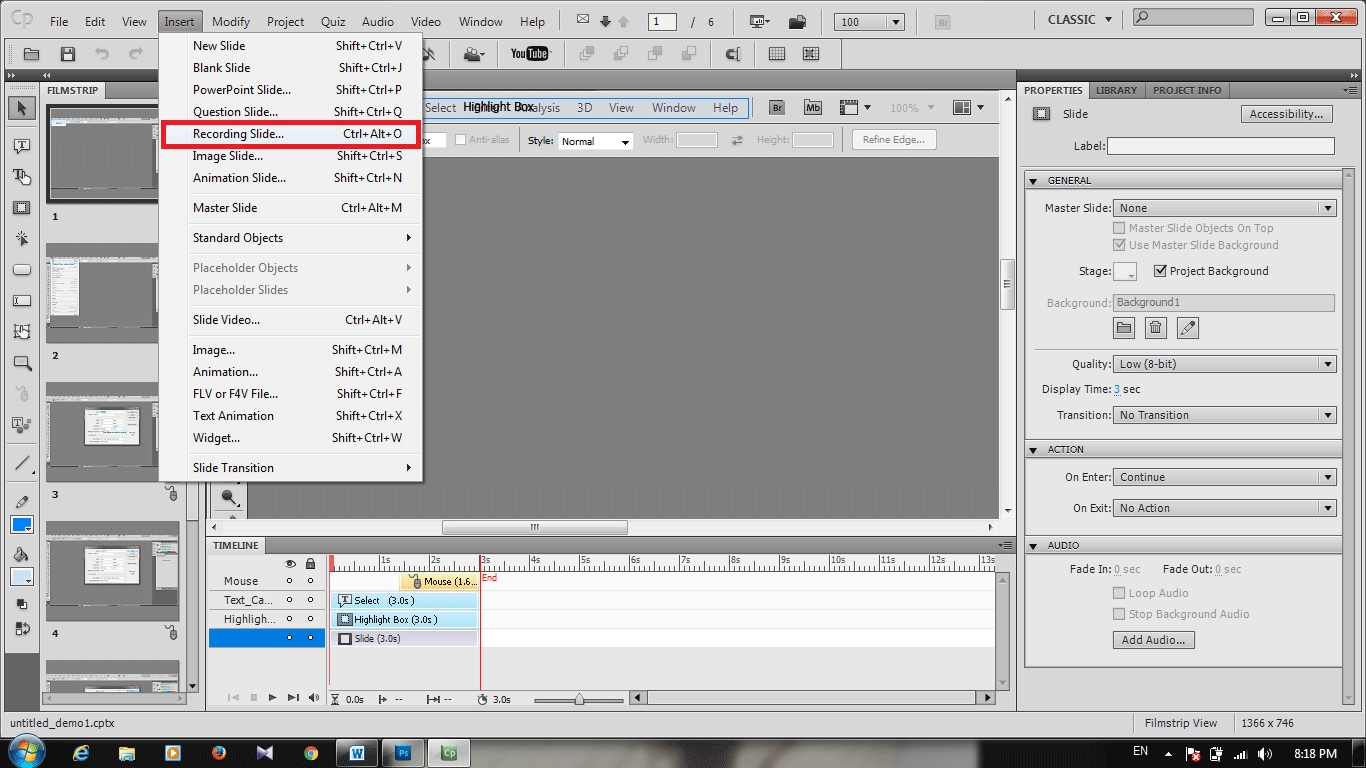Collapse the AUDIO section

(1034, 545)
